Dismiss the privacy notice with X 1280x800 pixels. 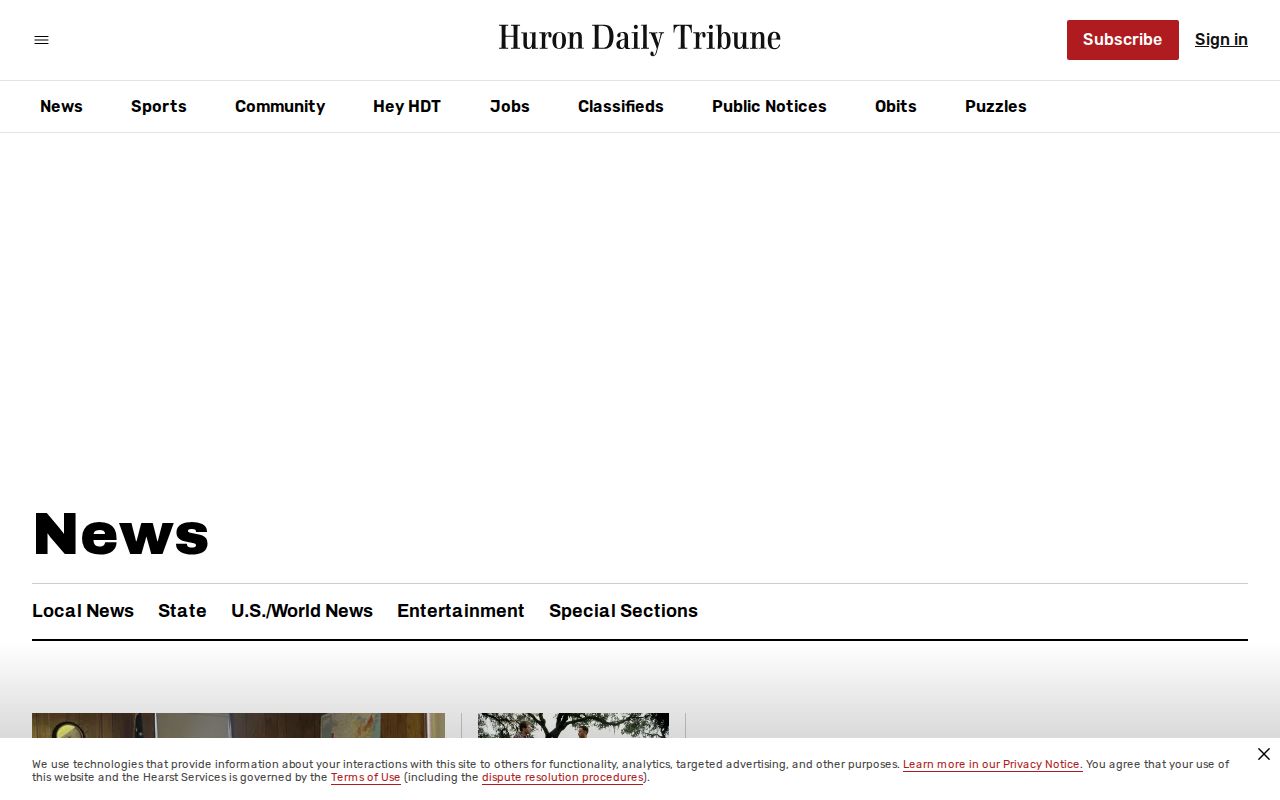pos(1263,754)
